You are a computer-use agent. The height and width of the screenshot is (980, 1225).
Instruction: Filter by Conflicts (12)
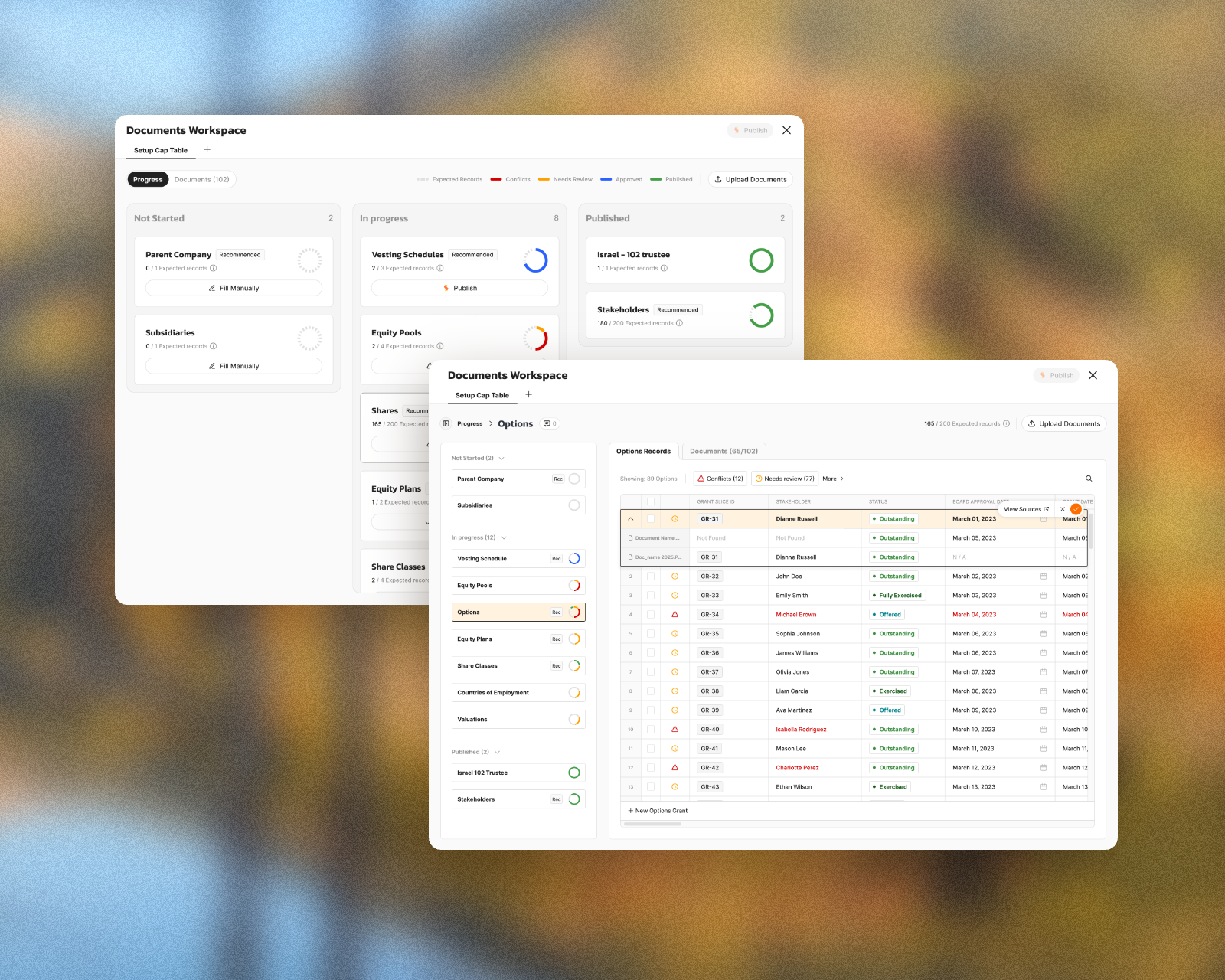click(x=720, y=479)
